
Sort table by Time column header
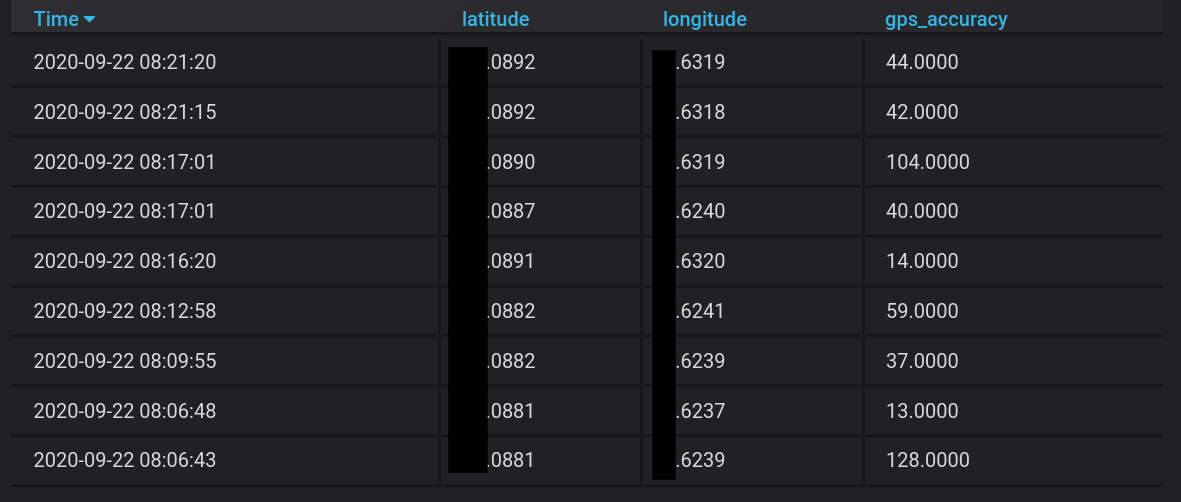tap(56, 20)
